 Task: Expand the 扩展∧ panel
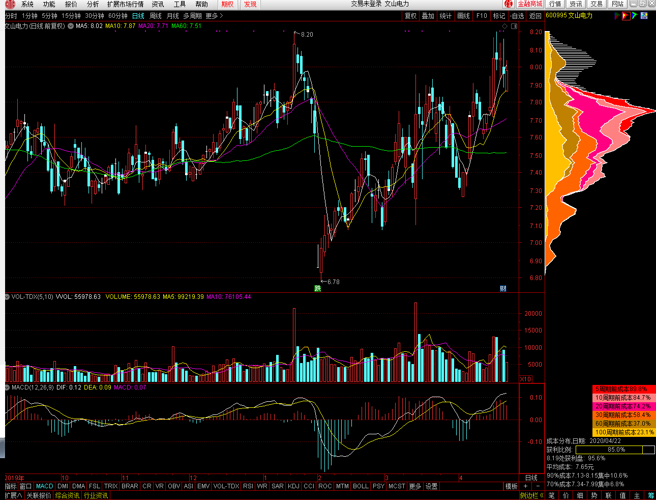[14, 496]
